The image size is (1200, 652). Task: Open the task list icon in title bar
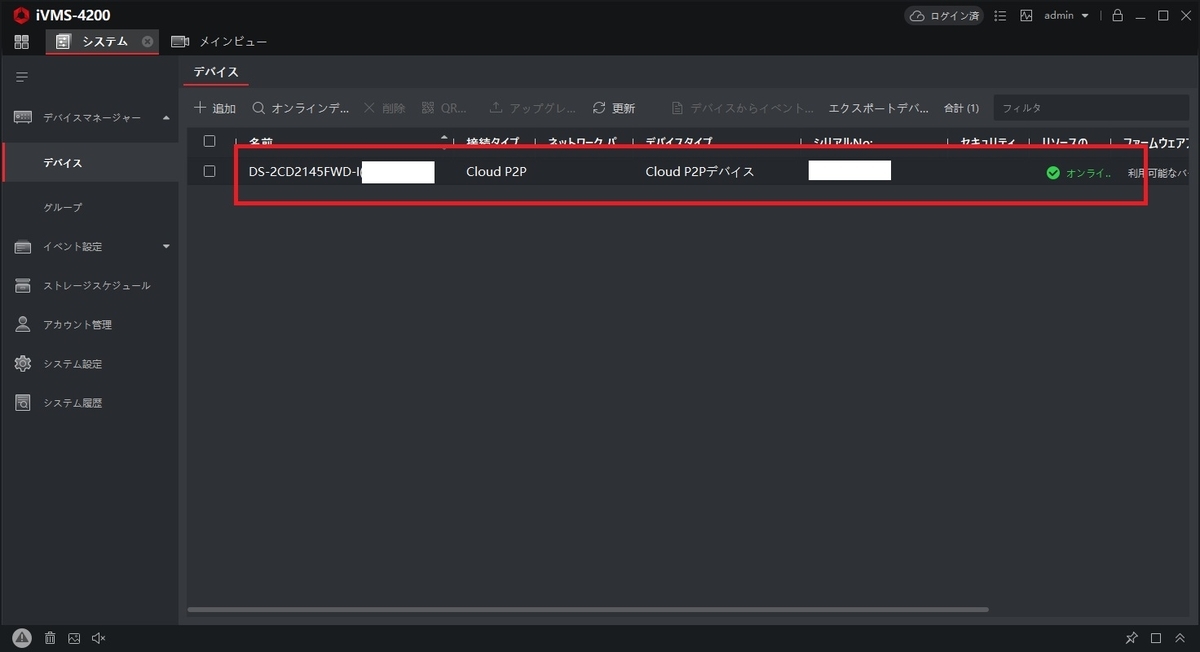[x=1001, y=16]
